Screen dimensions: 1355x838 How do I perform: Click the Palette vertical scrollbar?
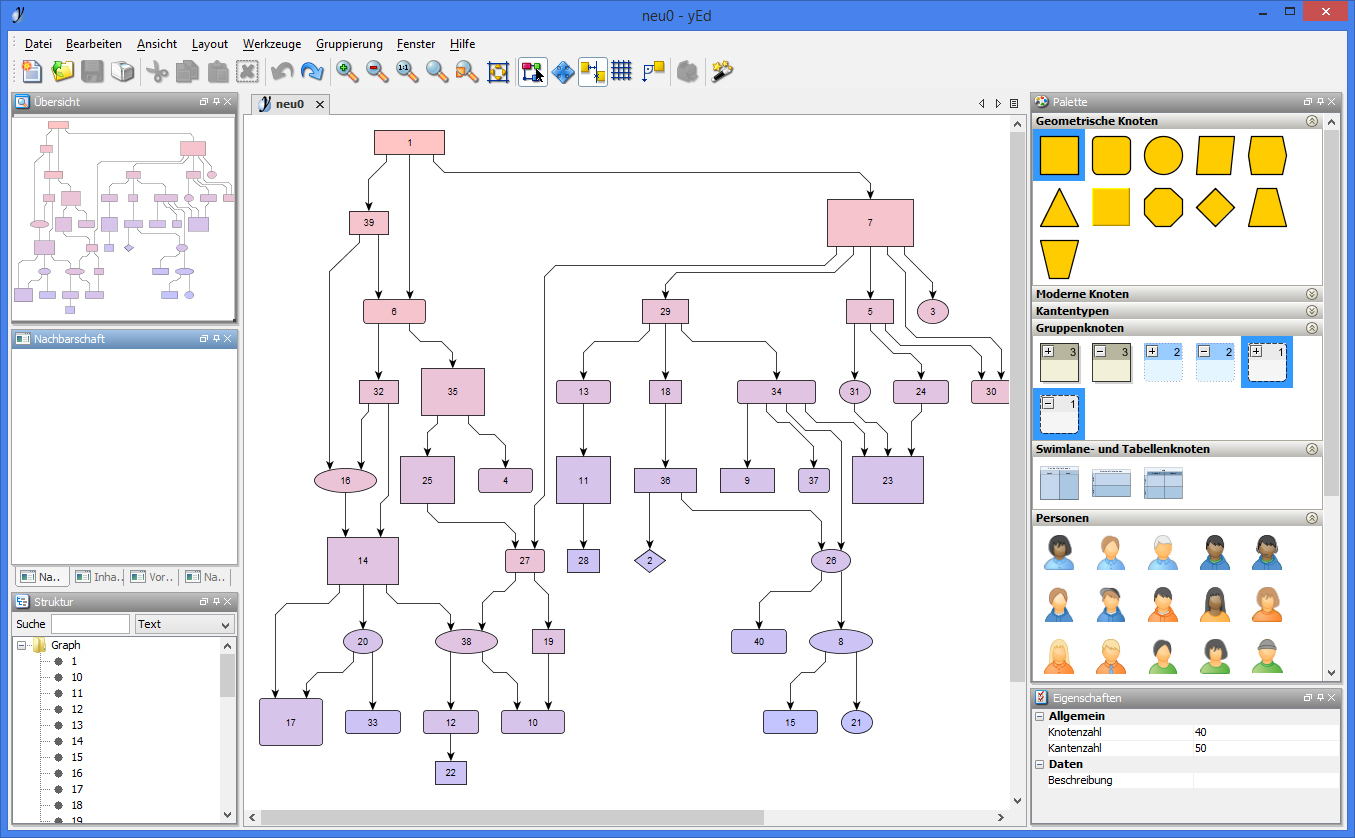click(1331, 312)
